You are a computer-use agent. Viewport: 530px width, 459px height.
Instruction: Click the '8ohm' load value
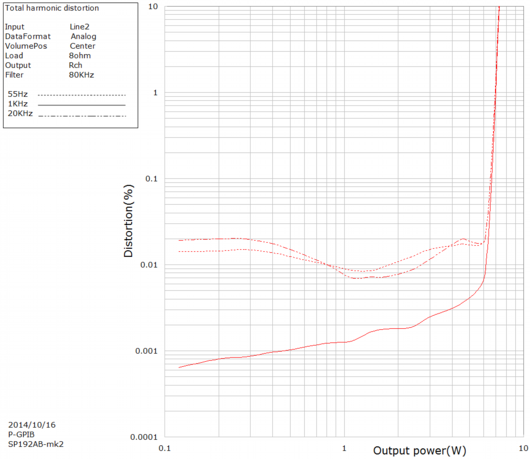click(80, 56)
